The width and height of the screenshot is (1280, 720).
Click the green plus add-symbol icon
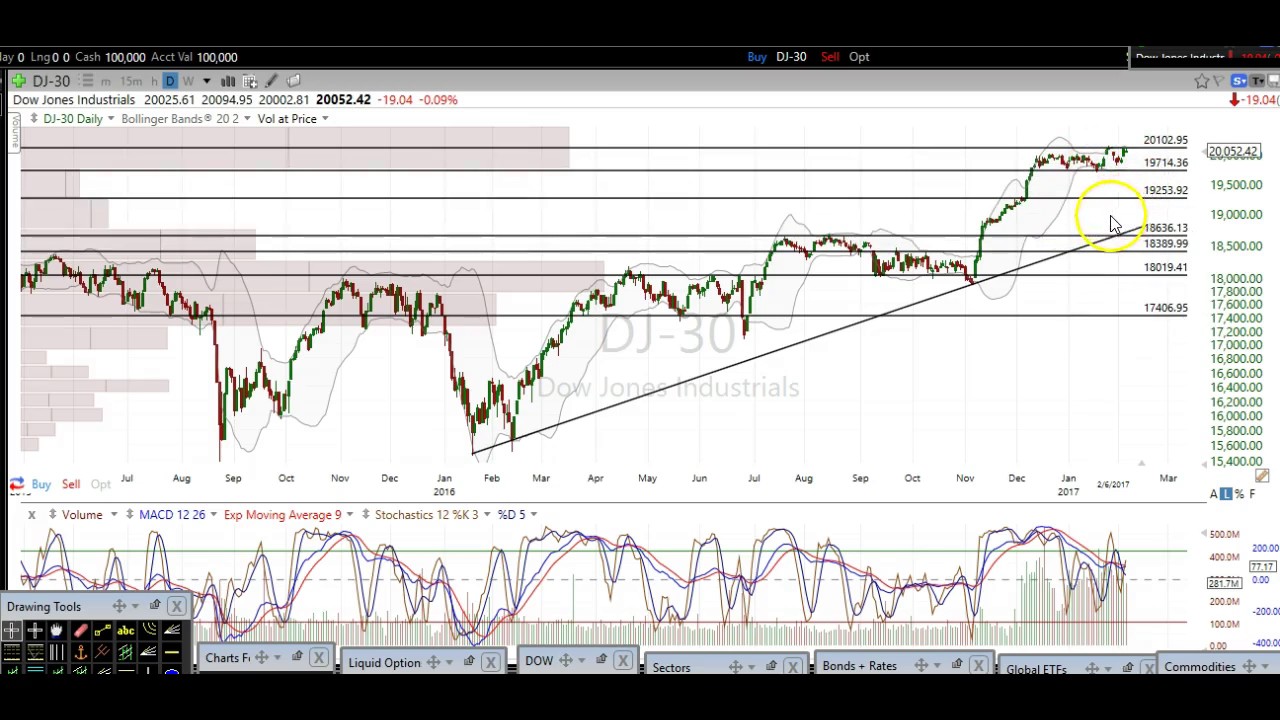tap(19, 81)
